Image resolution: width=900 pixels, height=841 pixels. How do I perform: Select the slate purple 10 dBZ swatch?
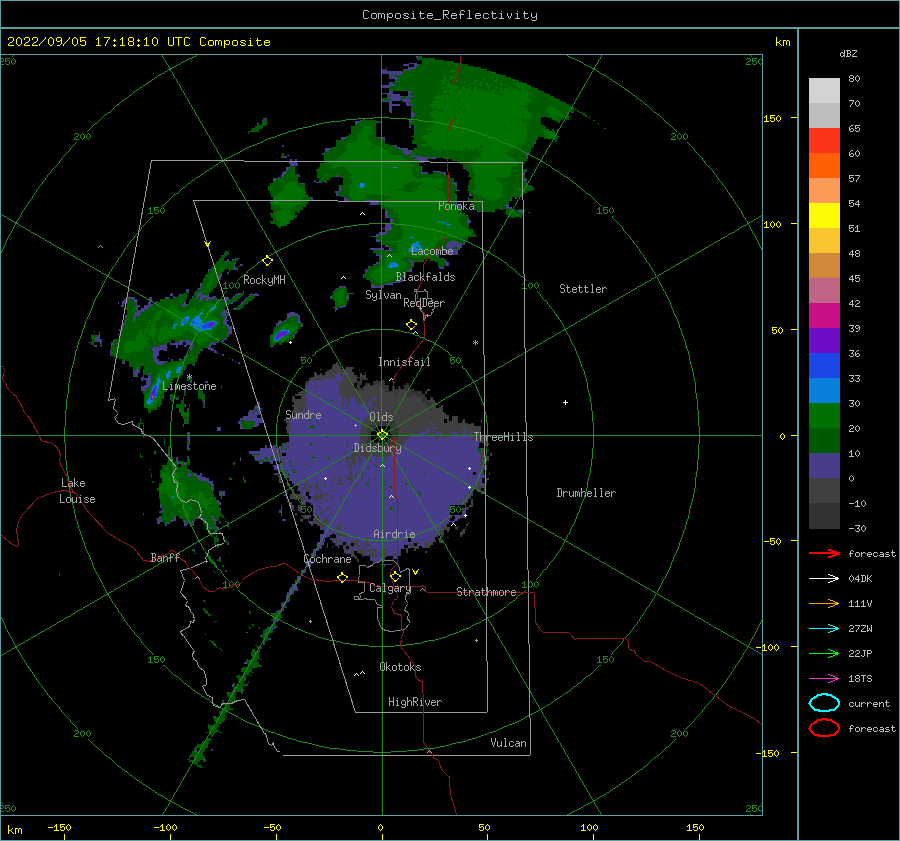pos(824,465)
